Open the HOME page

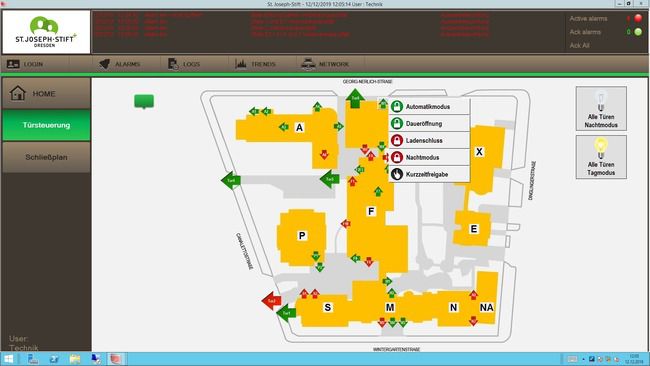pos(46,94)
